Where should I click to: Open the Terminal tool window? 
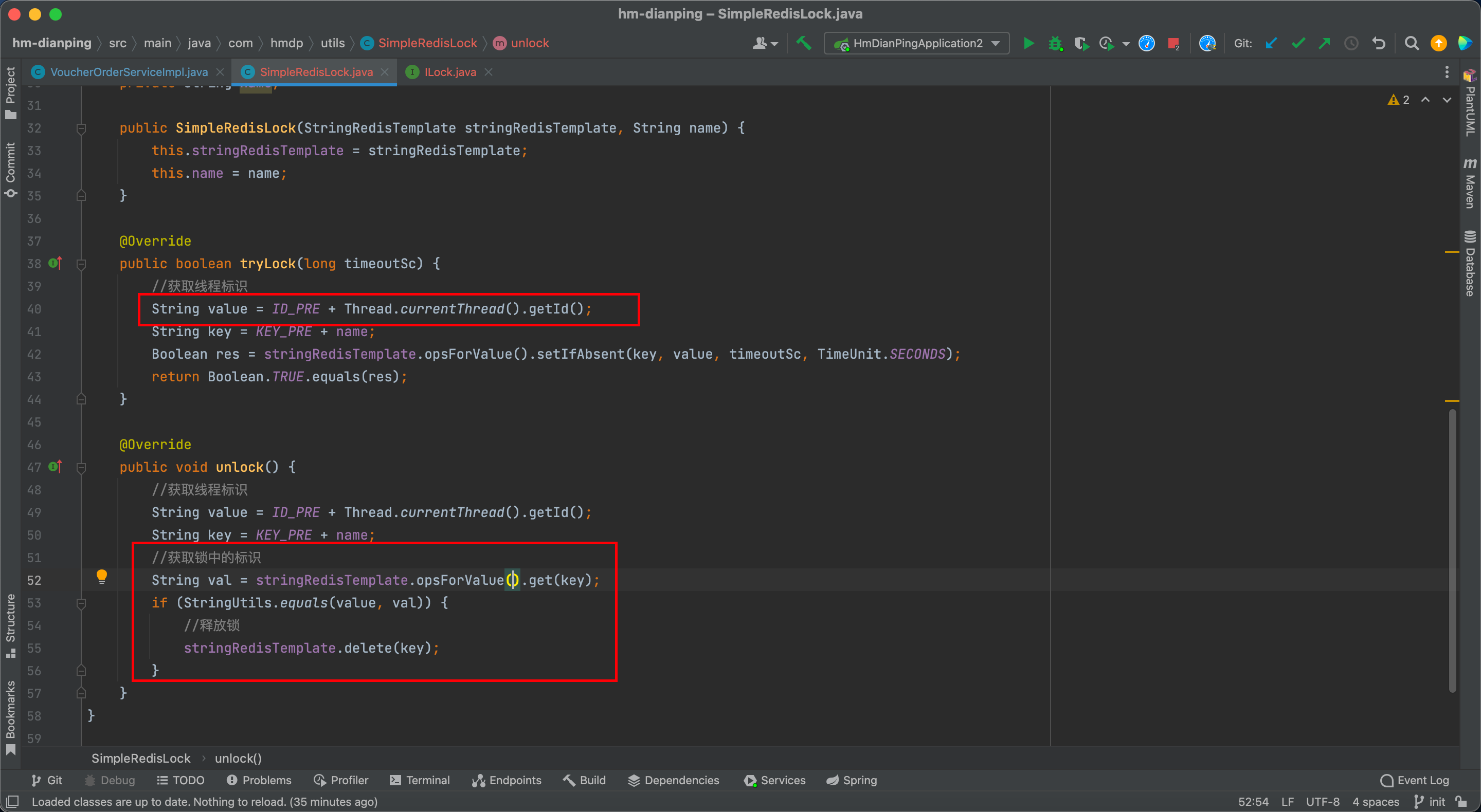coord(420,780)
